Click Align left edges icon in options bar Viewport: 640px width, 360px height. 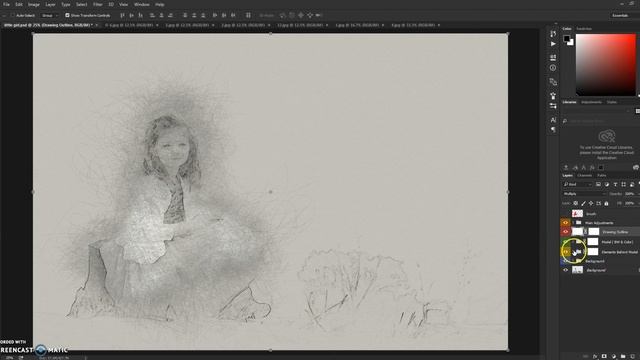(x=152, y=15)
